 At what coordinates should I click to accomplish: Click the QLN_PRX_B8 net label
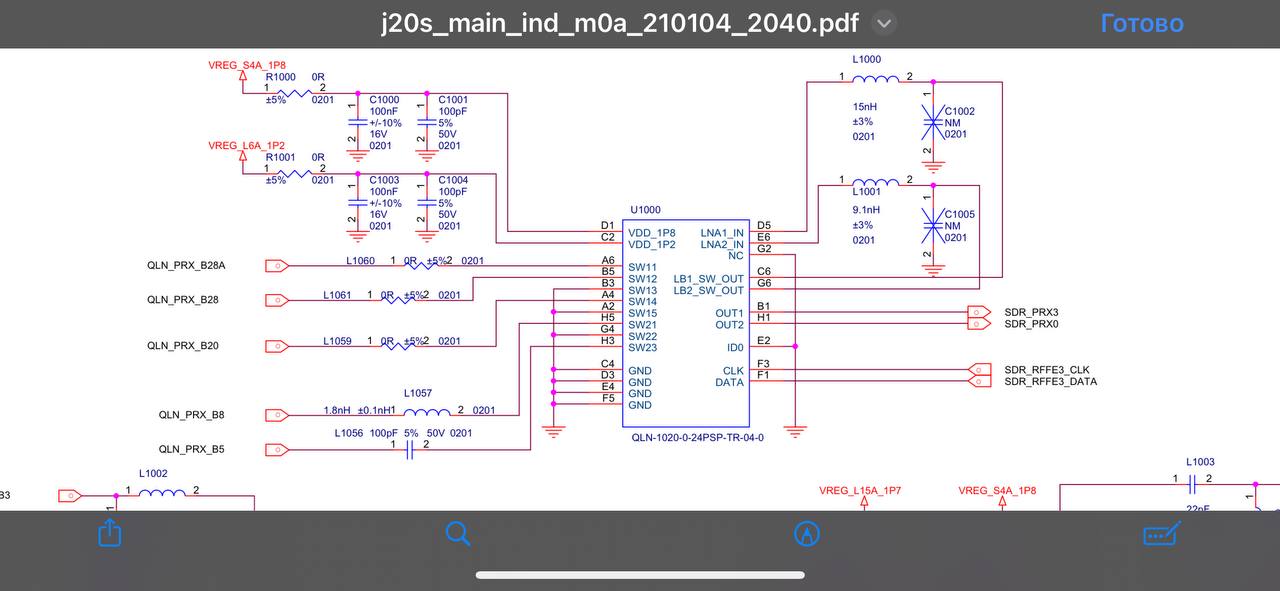click(x=191, y=415)
